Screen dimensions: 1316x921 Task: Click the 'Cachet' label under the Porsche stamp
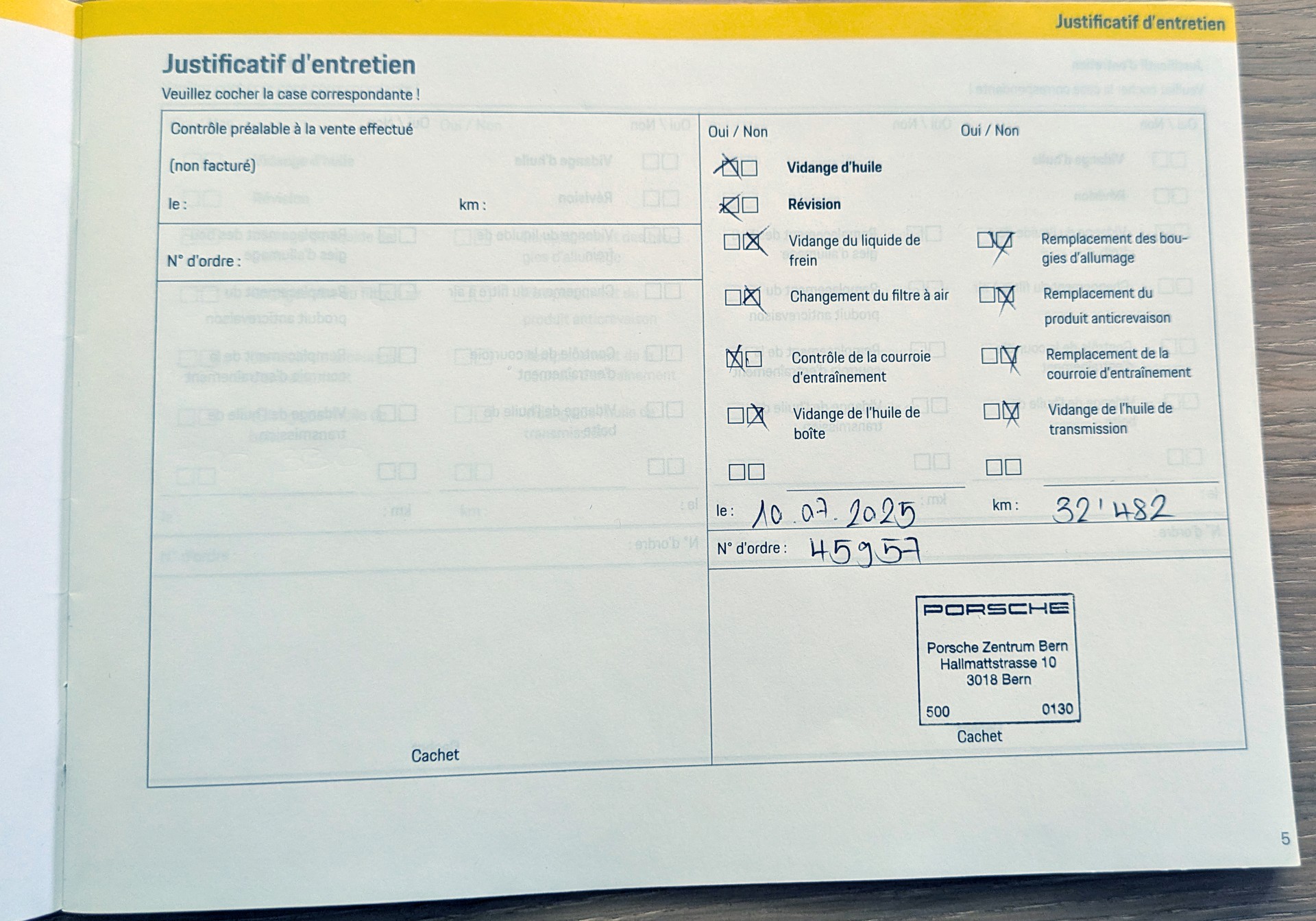point(979,737)
